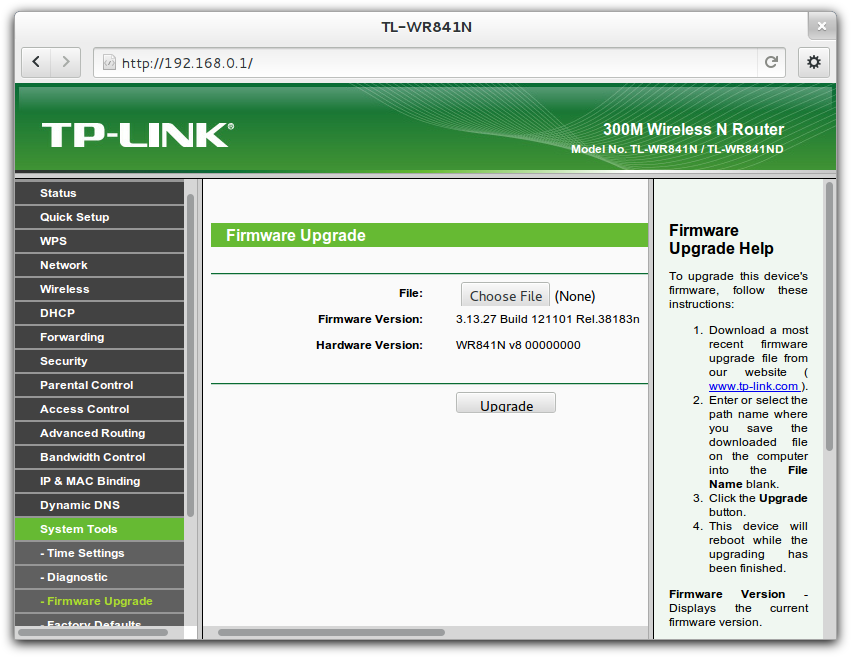Open Bandwidth Control settings

coord(99,457)
